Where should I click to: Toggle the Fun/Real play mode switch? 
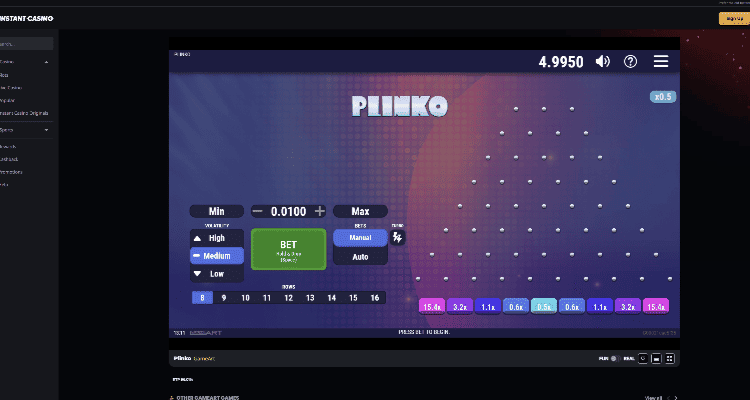point(615,358)
